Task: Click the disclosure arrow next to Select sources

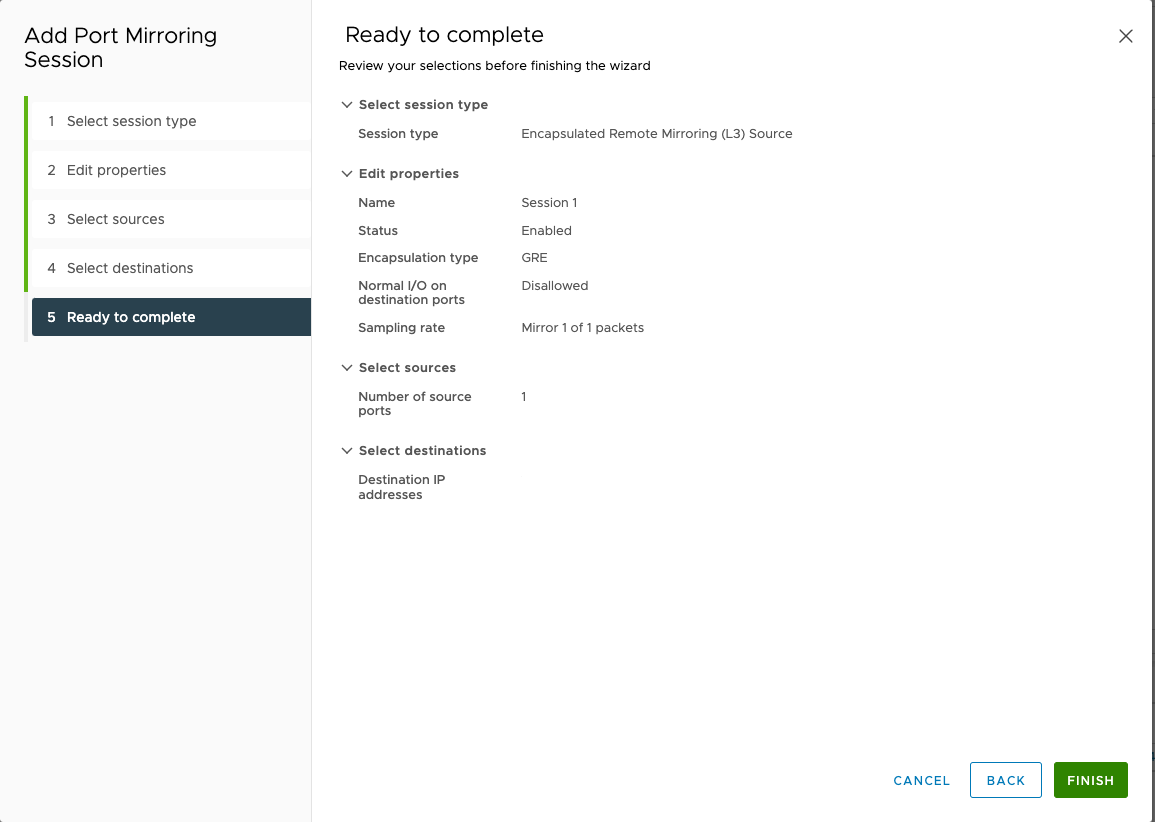Action: point(347,367)
